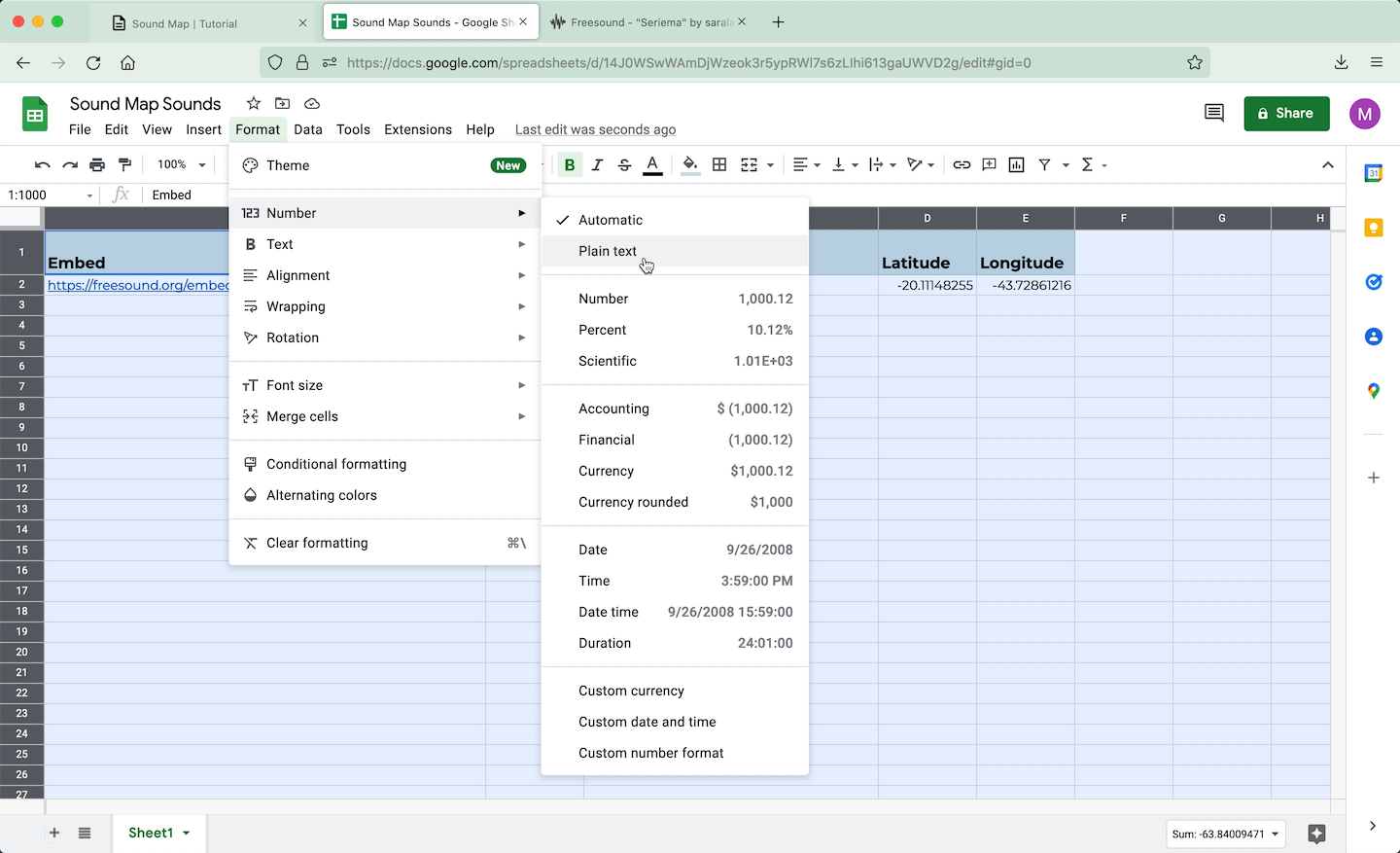Viewport: 1400px width, 853px height.
Task: Open the zoom 100% dropdown
Action: pos(182,165)
